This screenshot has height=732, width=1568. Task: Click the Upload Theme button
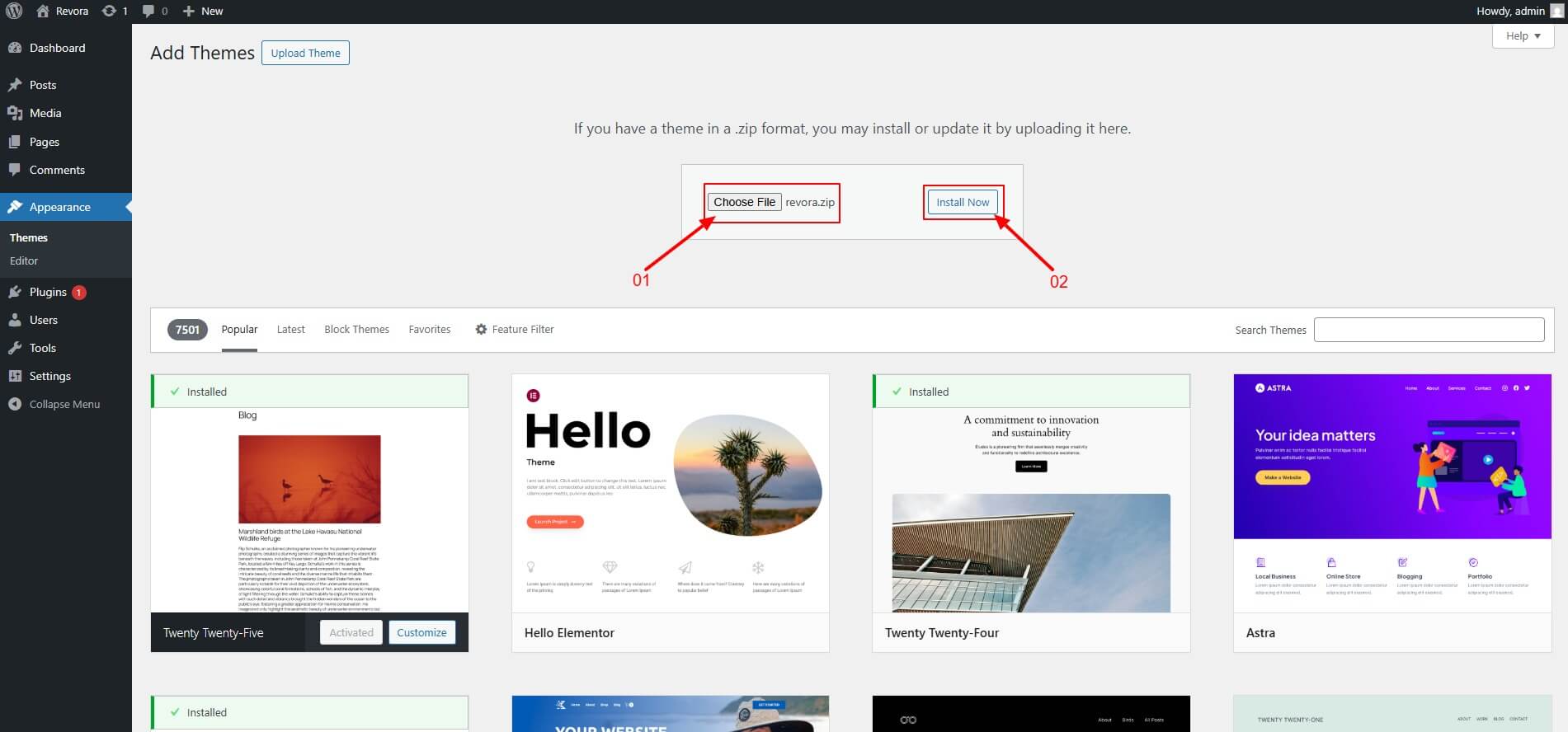(x=305, y=53)
